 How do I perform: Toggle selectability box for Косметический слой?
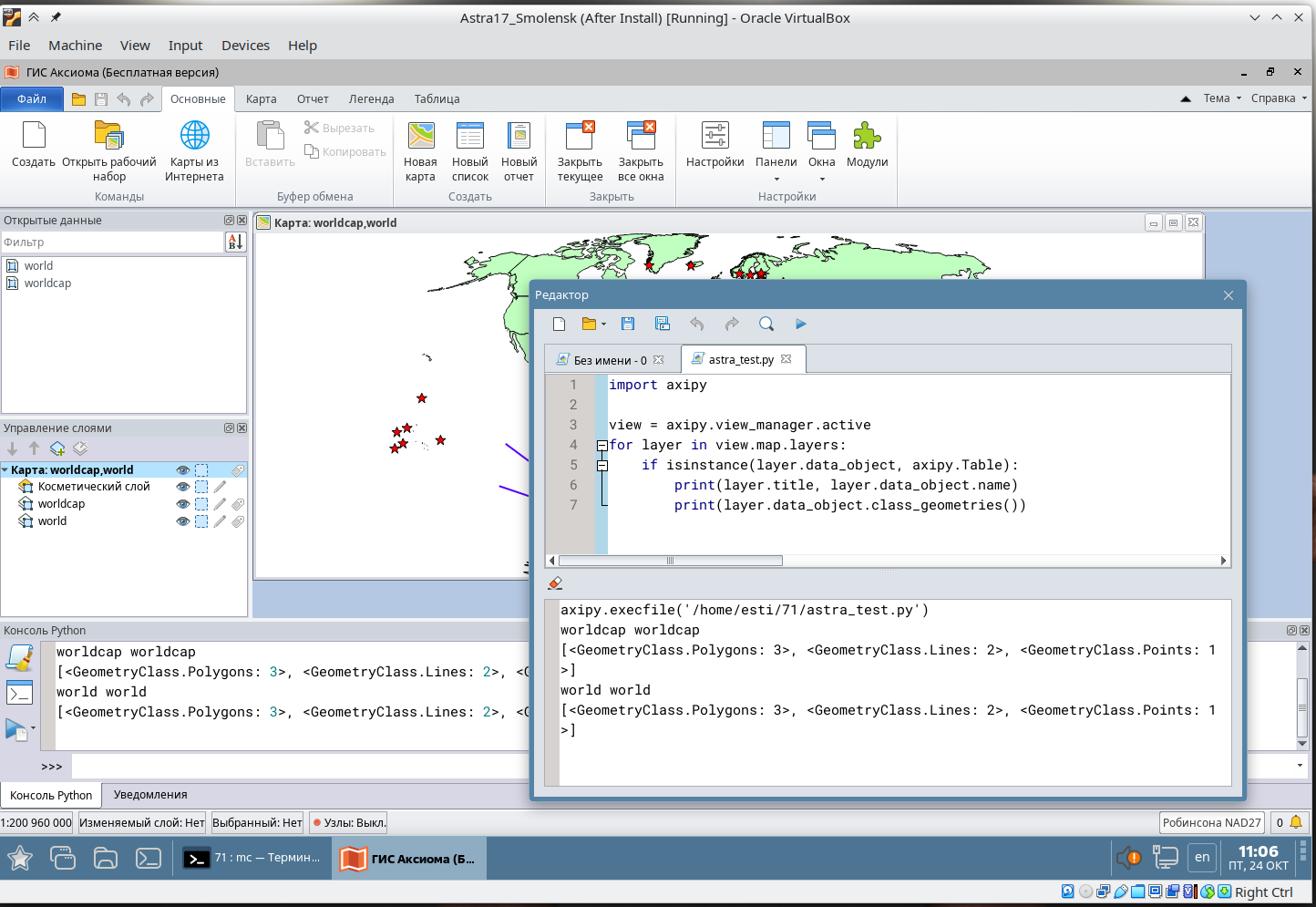[201, 487]
